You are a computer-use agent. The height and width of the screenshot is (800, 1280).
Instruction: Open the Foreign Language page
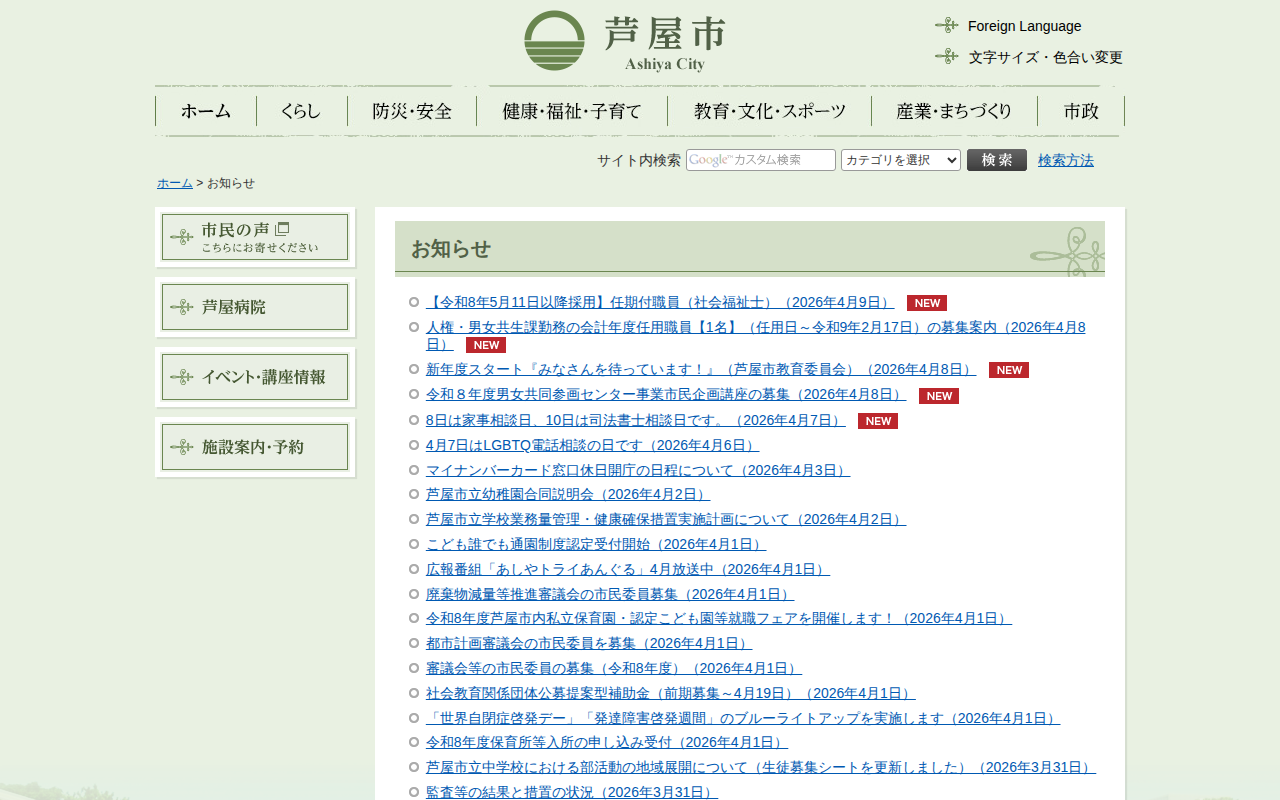(x=1024, y=26)
